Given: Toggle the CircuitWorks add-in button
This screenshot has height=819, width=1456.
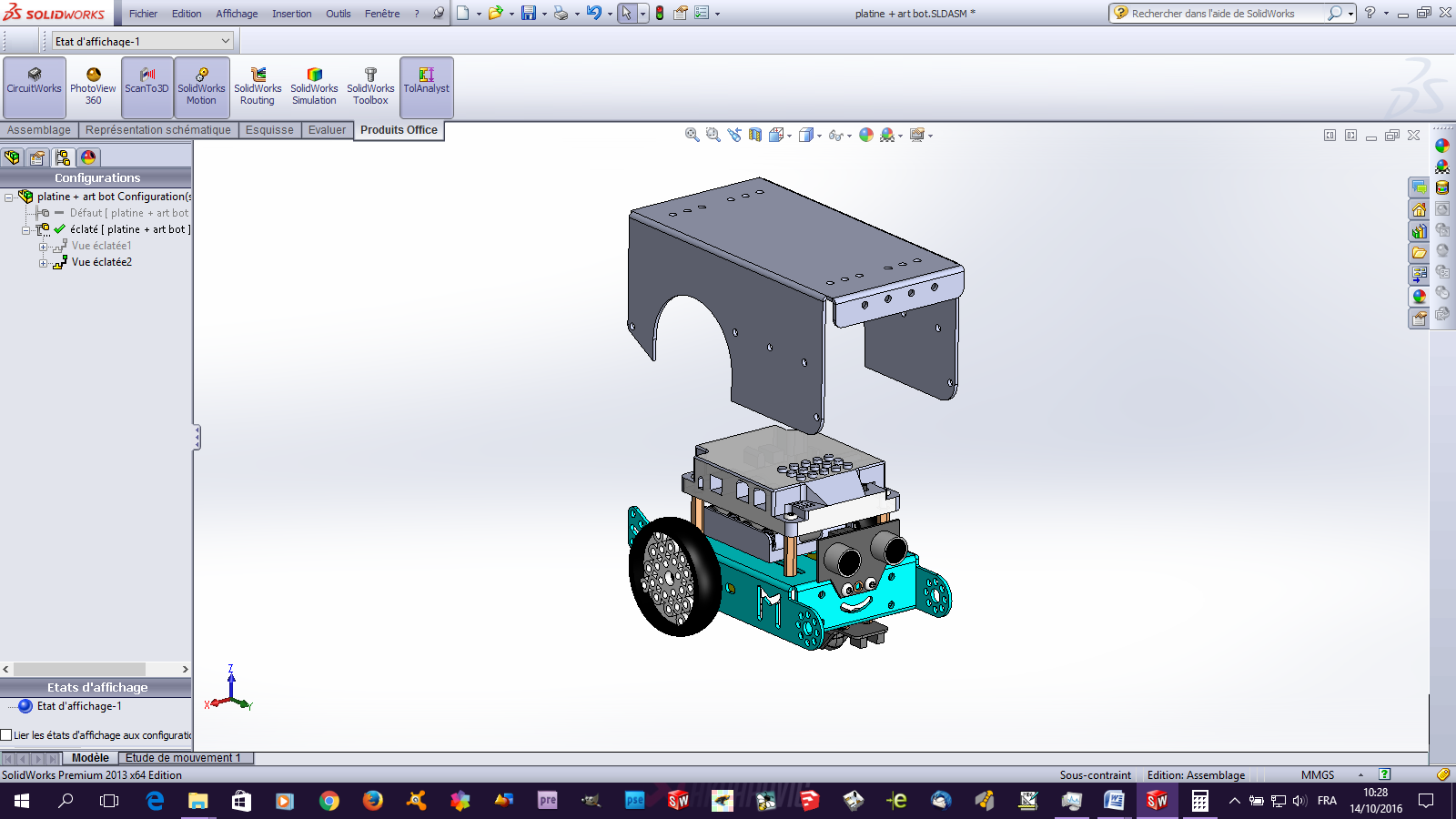Looking at the screenshot, I should click(35, 86).
